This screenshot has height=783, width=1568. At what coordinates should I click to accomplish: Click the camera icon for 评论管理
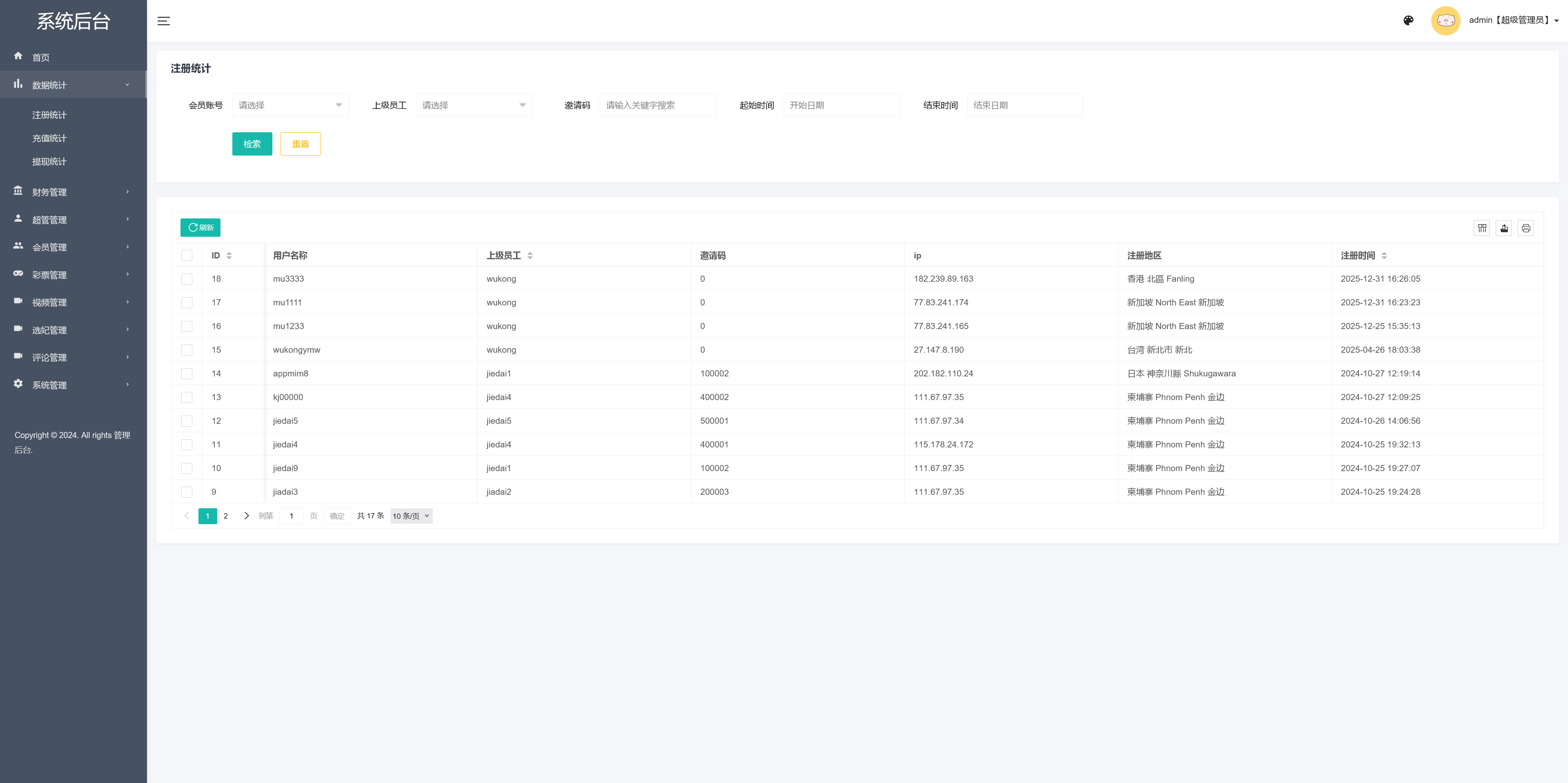[x=18, y=356]
